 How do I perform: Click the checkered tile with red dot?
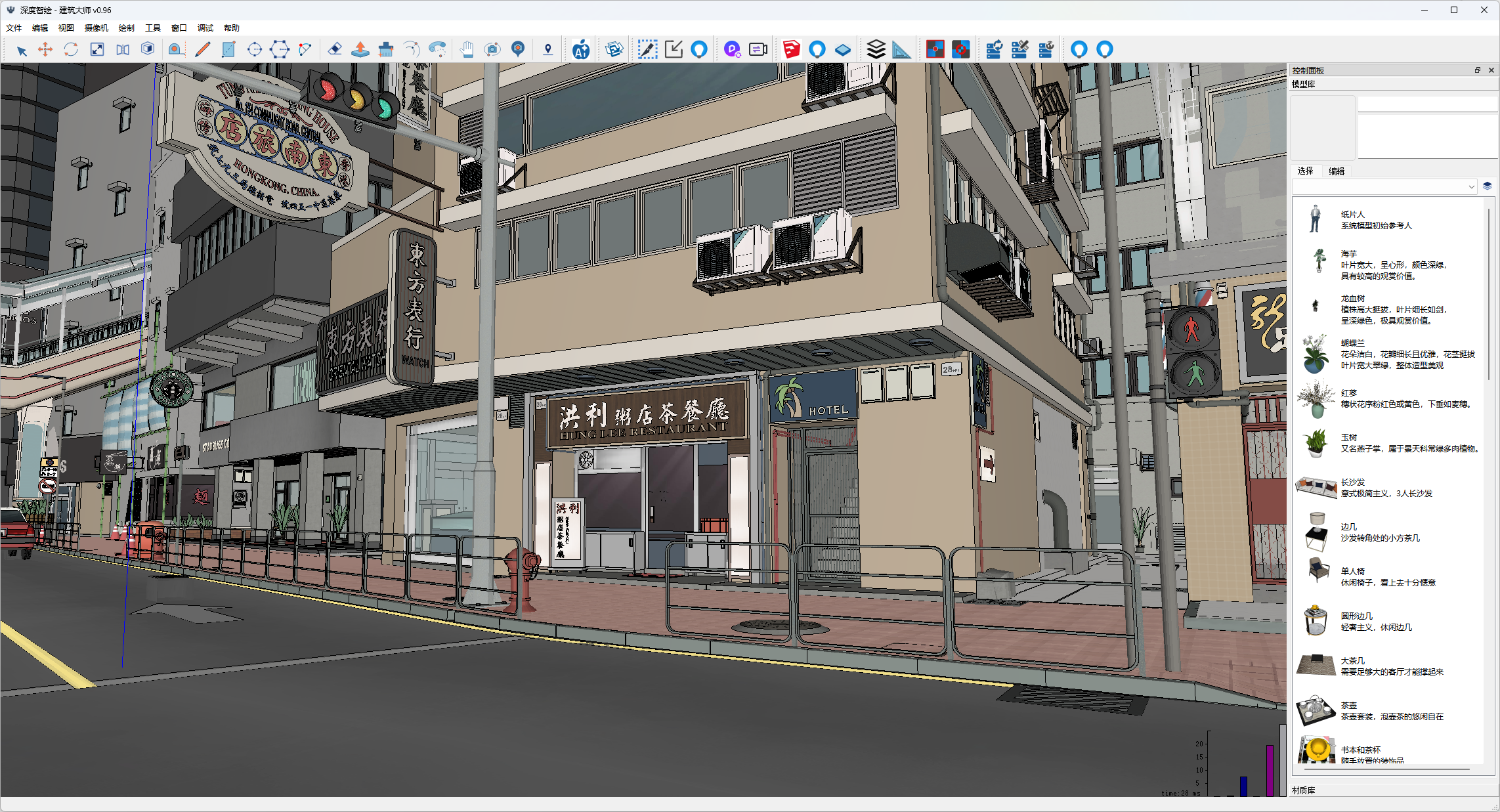click(935, 50)
